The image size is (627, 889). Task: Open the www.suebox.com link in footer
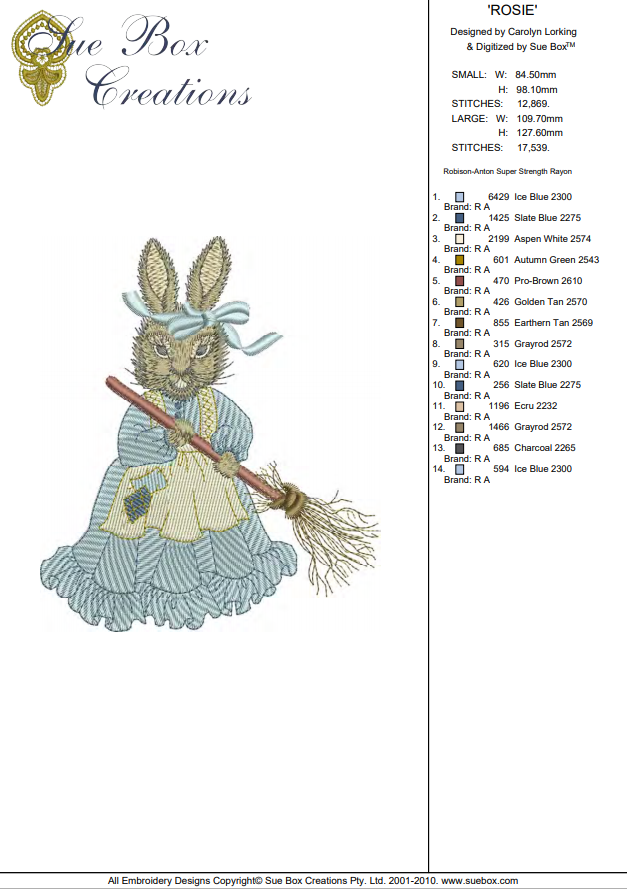point(480,880)
